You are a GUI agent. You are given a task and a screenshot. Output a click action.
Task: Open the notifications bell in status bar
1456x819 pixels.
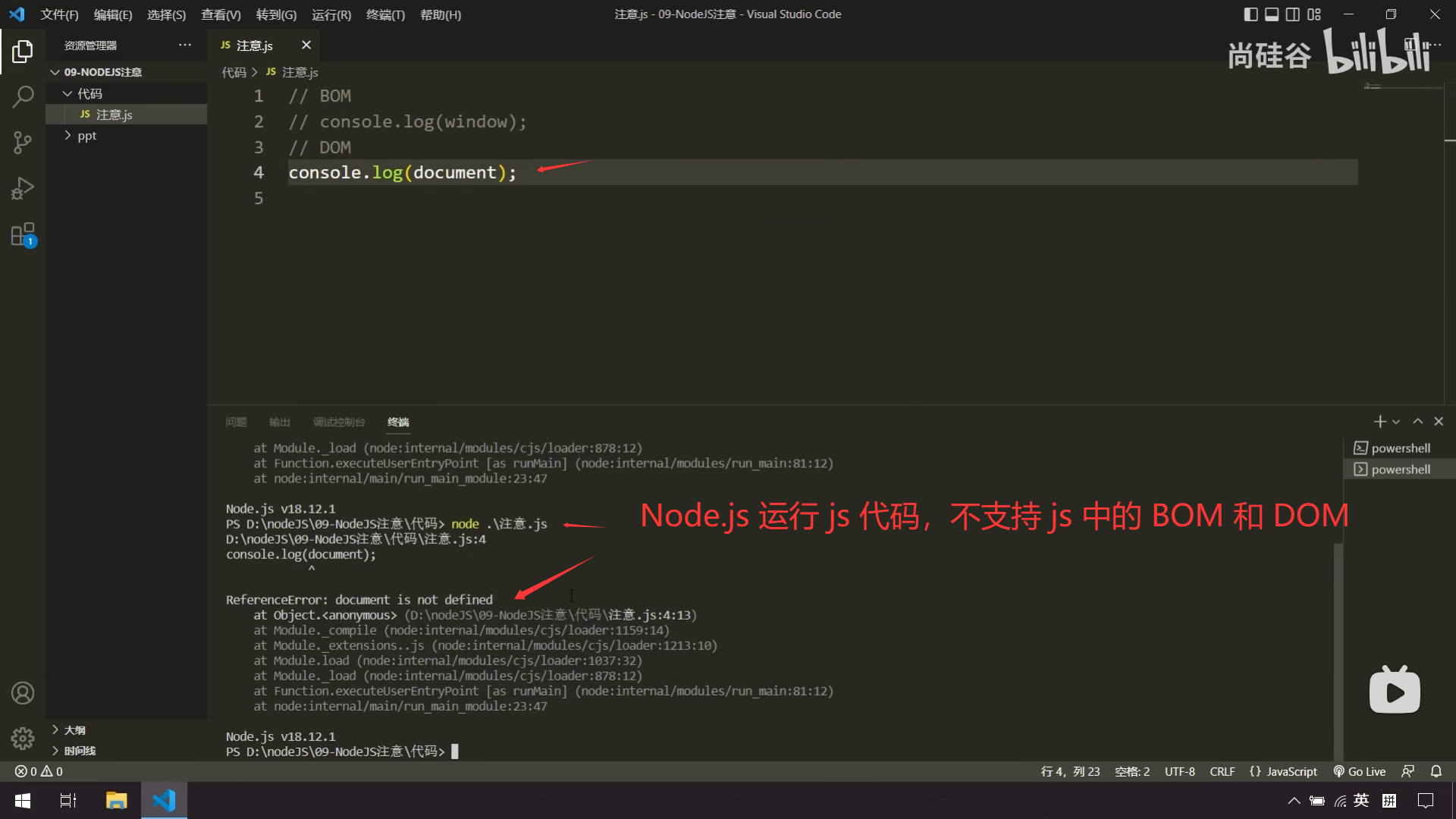click(1436, 771)
